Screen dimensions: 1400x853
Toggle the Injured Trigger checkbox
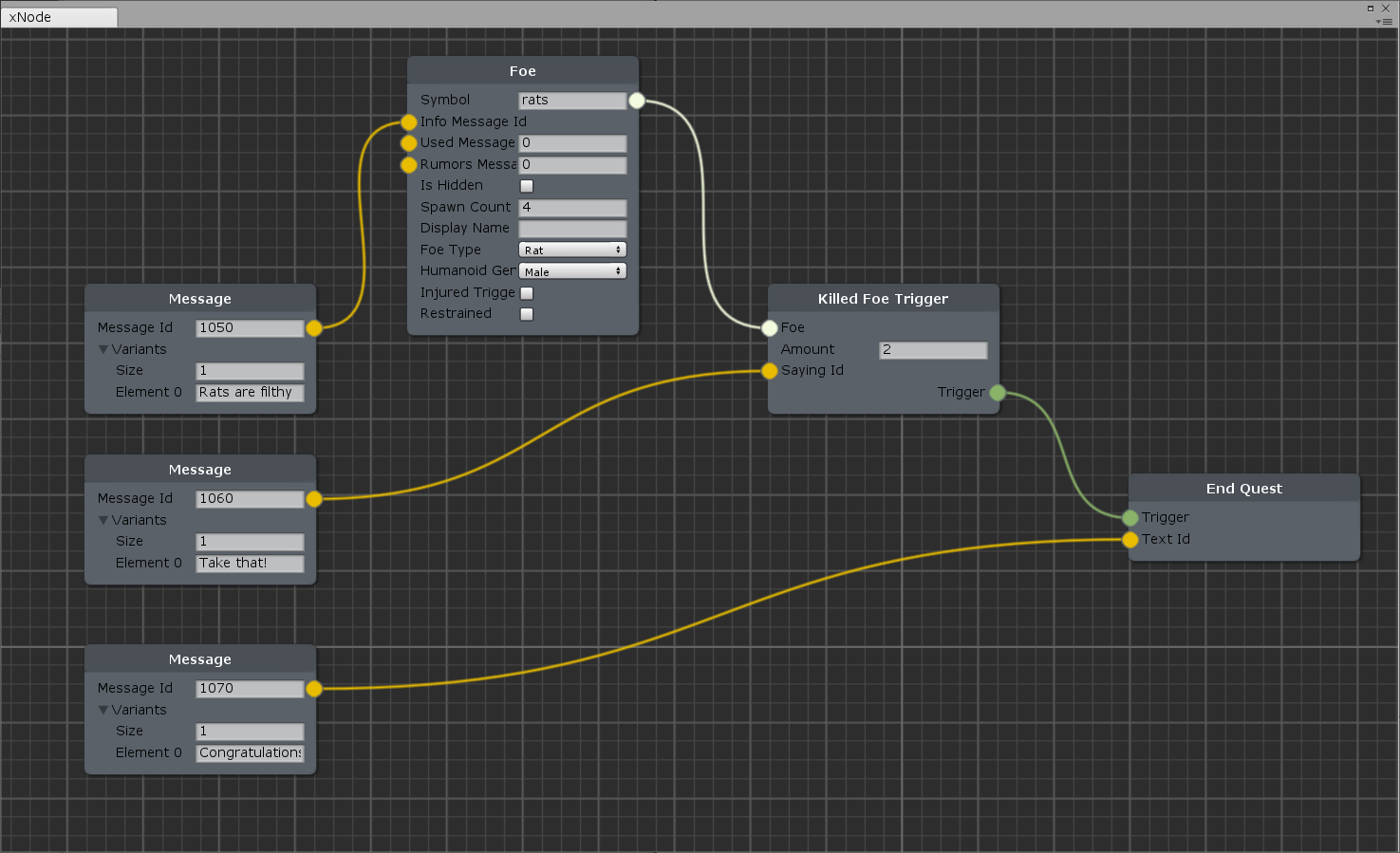pos(527,293)
